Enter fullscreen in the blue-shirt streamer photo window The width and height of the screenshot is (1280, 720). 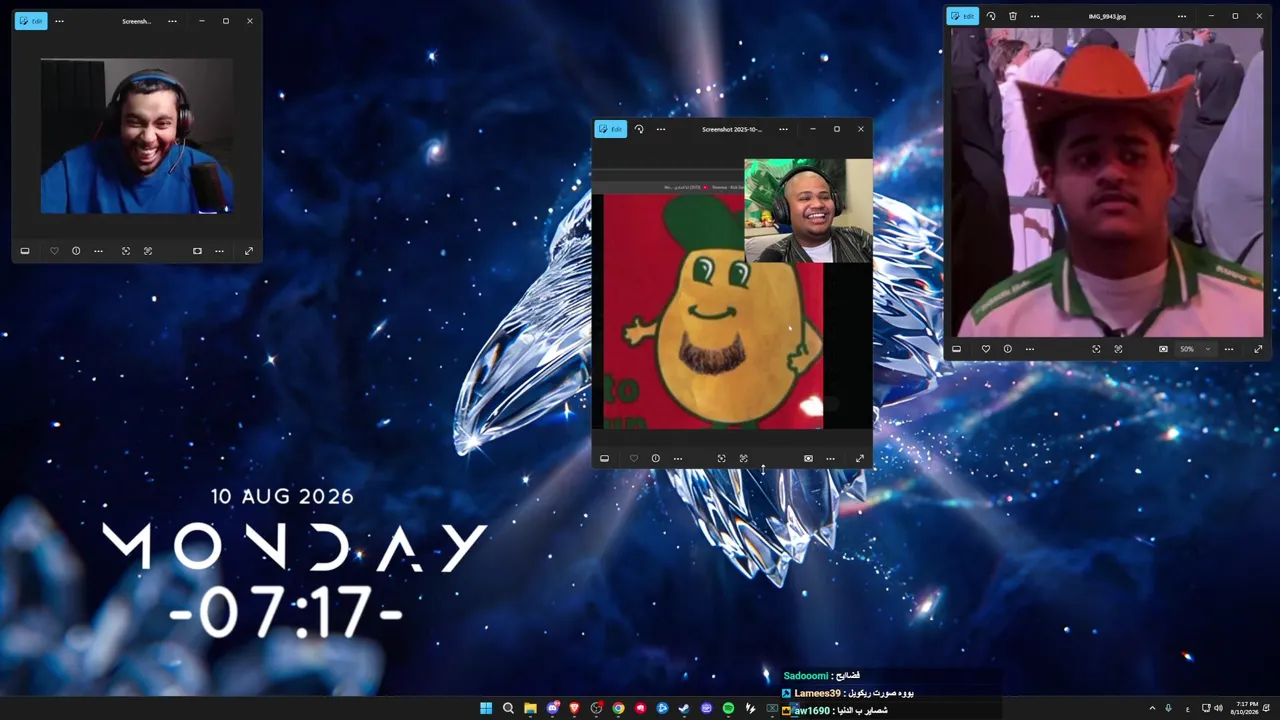point(249,251)
